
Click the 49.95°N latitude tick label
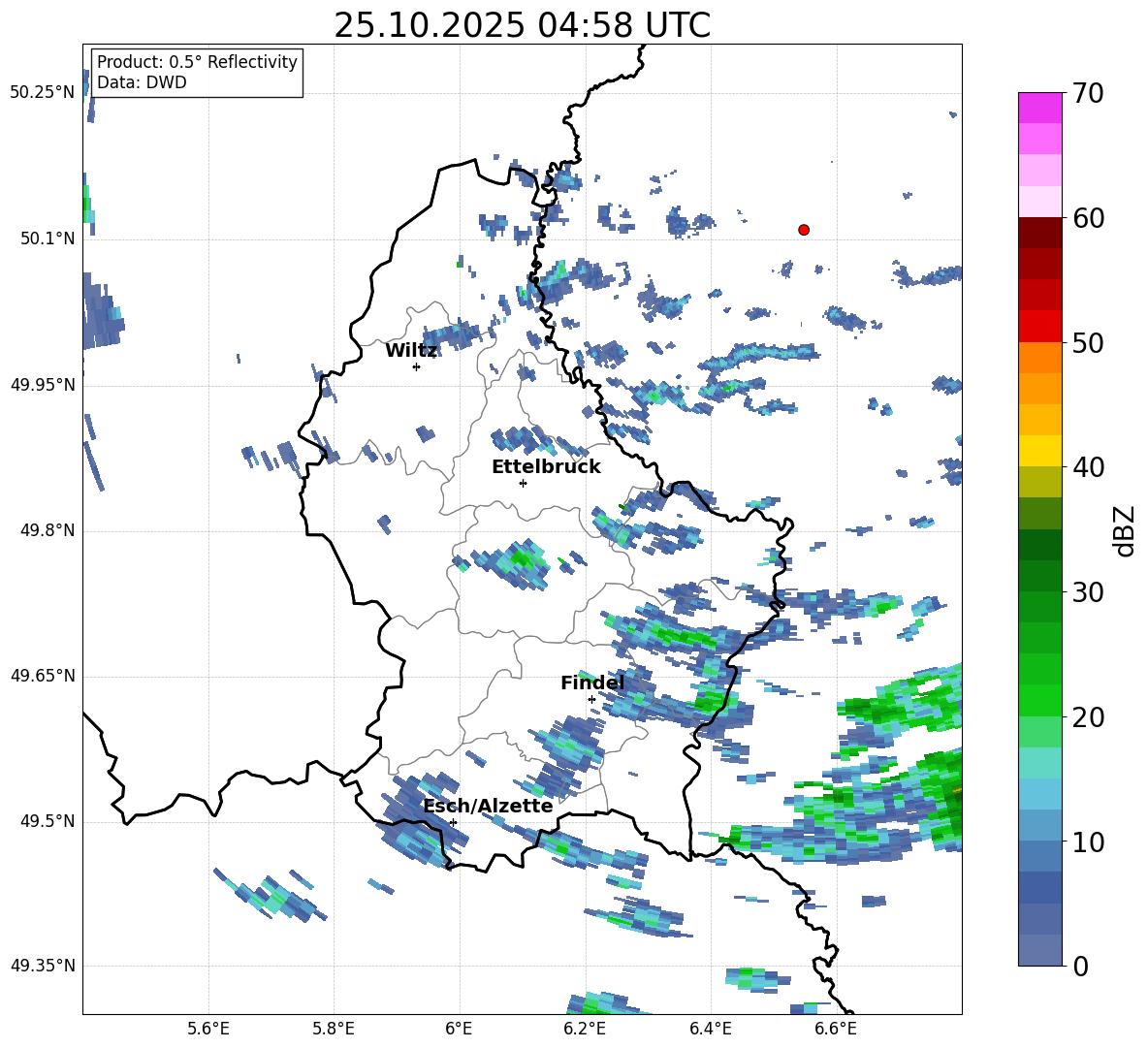(x=43, y=384)
